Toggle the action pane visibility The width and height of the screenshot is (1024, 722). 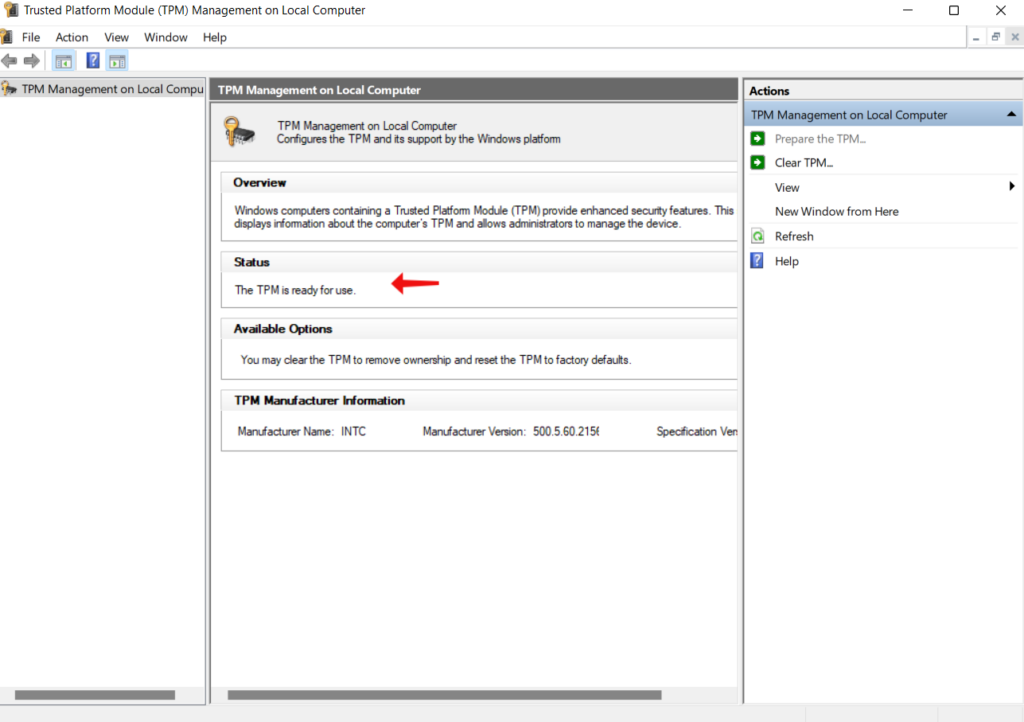coord(116,60)
